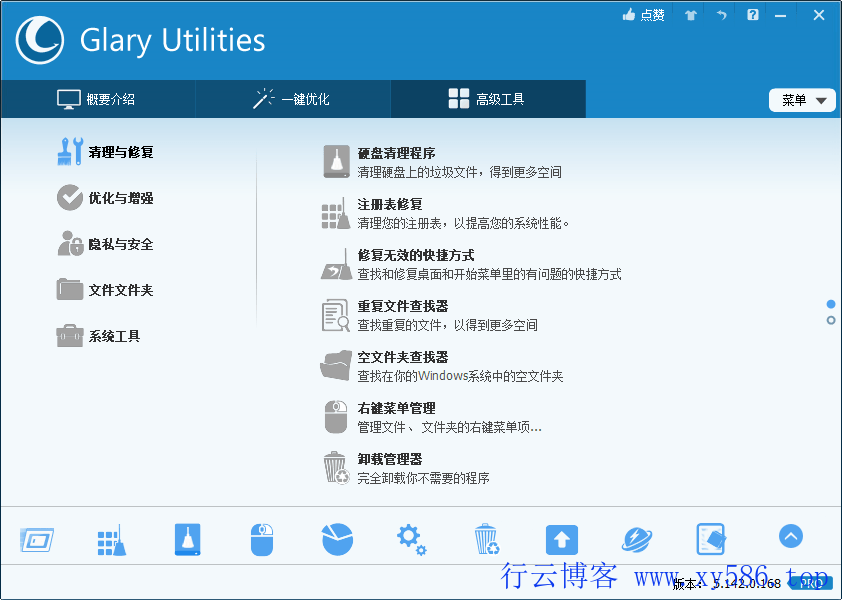Click the second page indicator dot on right
This screenshot has width=842, height=600.
830,318
